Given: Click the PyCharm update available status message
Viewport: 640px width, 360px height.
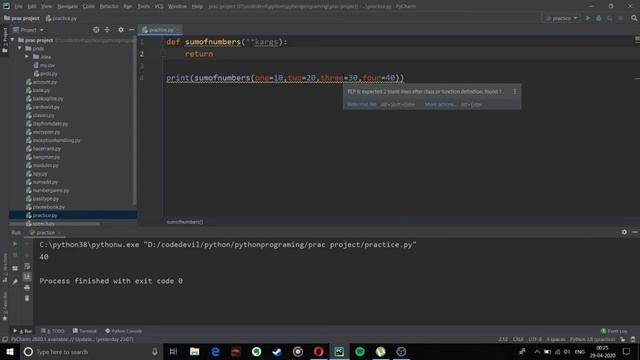Looking at the screenshot, I should [72, 340].
